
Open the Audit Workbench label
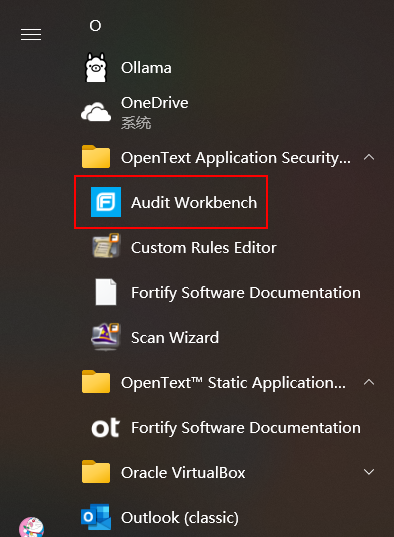pos(194,202)
